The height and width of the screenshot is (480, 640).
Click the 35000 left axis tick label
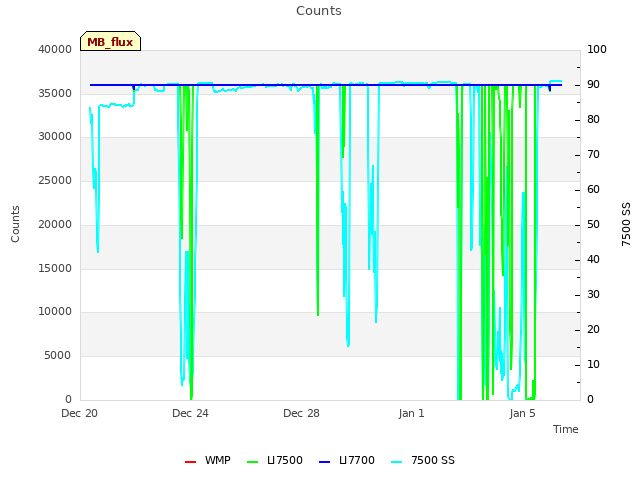(55, 93)
